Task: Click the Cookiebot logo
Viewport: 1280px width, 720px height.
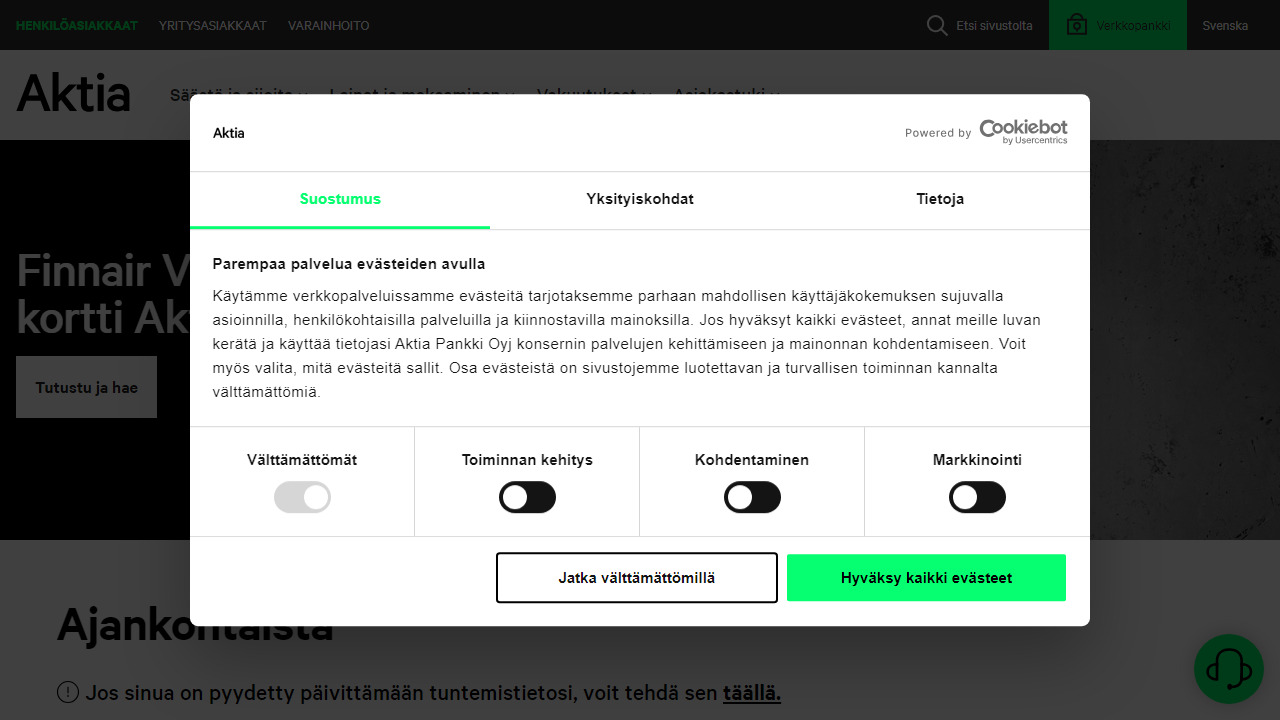Action: click(1022, 132)
